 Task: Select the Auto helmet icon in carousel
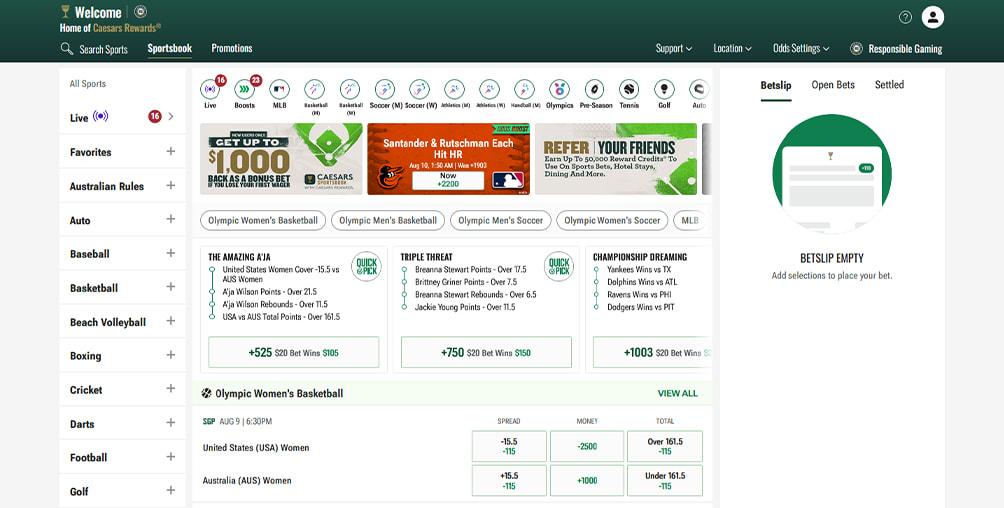(699, 90)
